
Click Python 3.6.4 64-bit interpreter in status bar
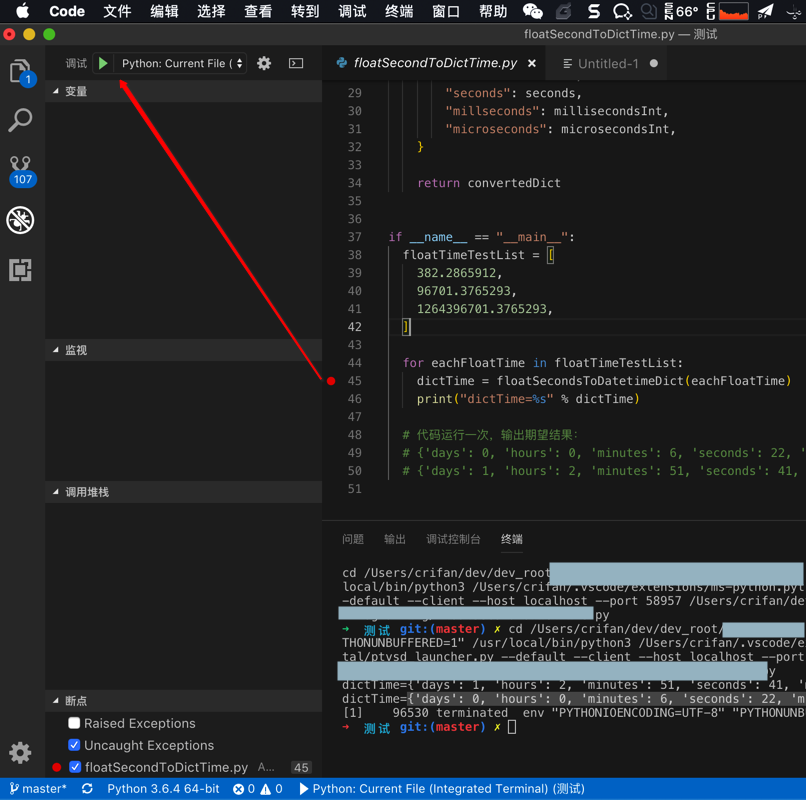click(x=163, y=789)
